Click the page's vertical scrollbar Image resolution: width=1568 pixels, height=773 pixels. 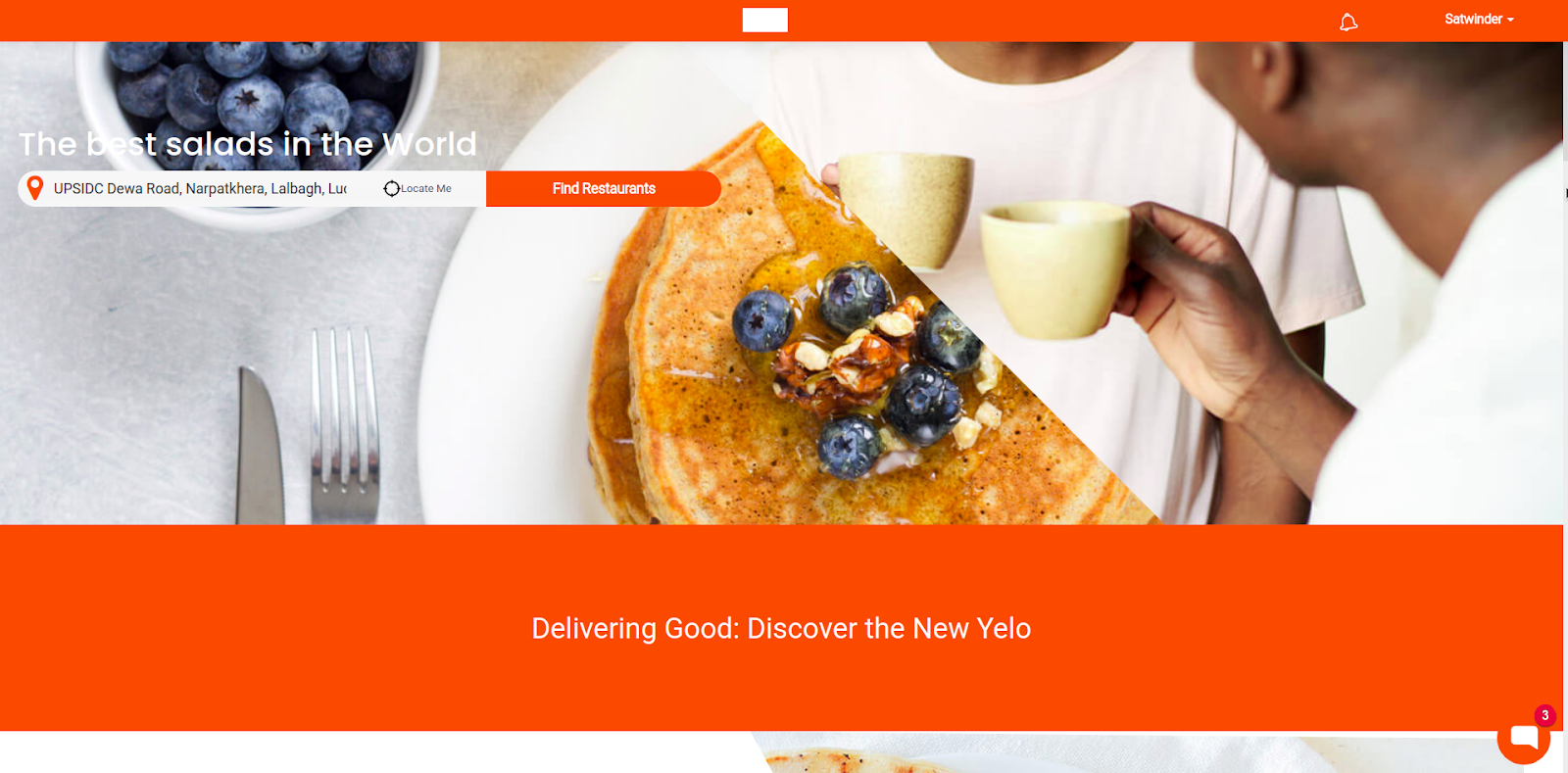click(x=1565, y=98)
